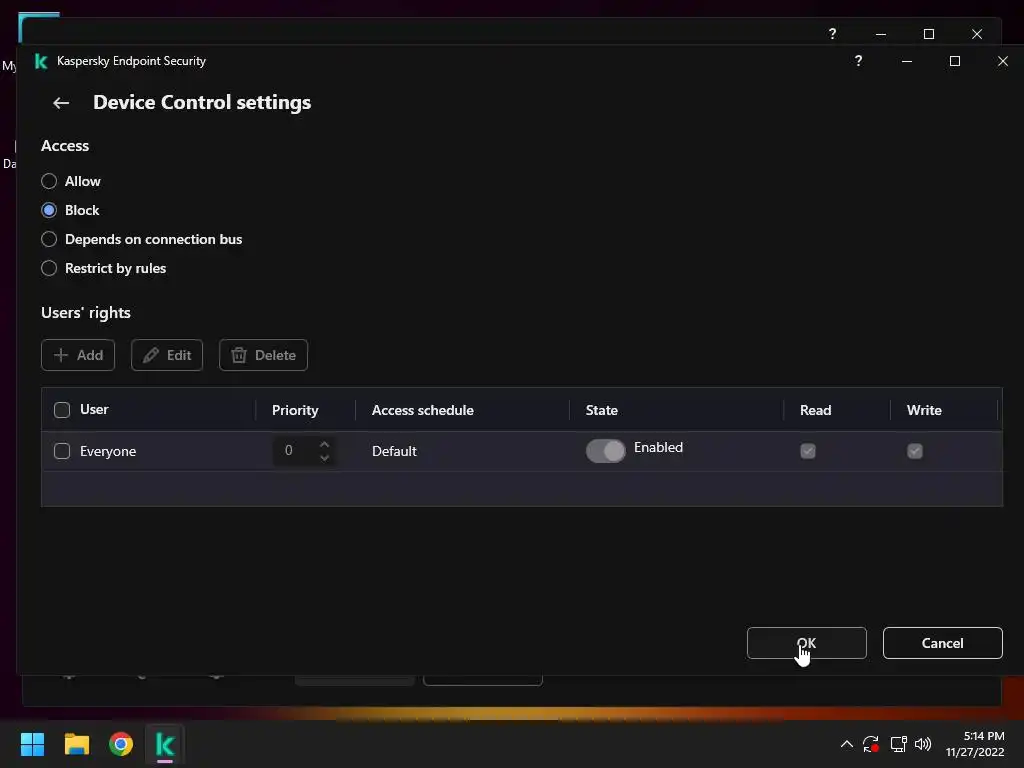1024x768 pixels.
Task: Click the Everyone user name
Action: tap(108, 451)
